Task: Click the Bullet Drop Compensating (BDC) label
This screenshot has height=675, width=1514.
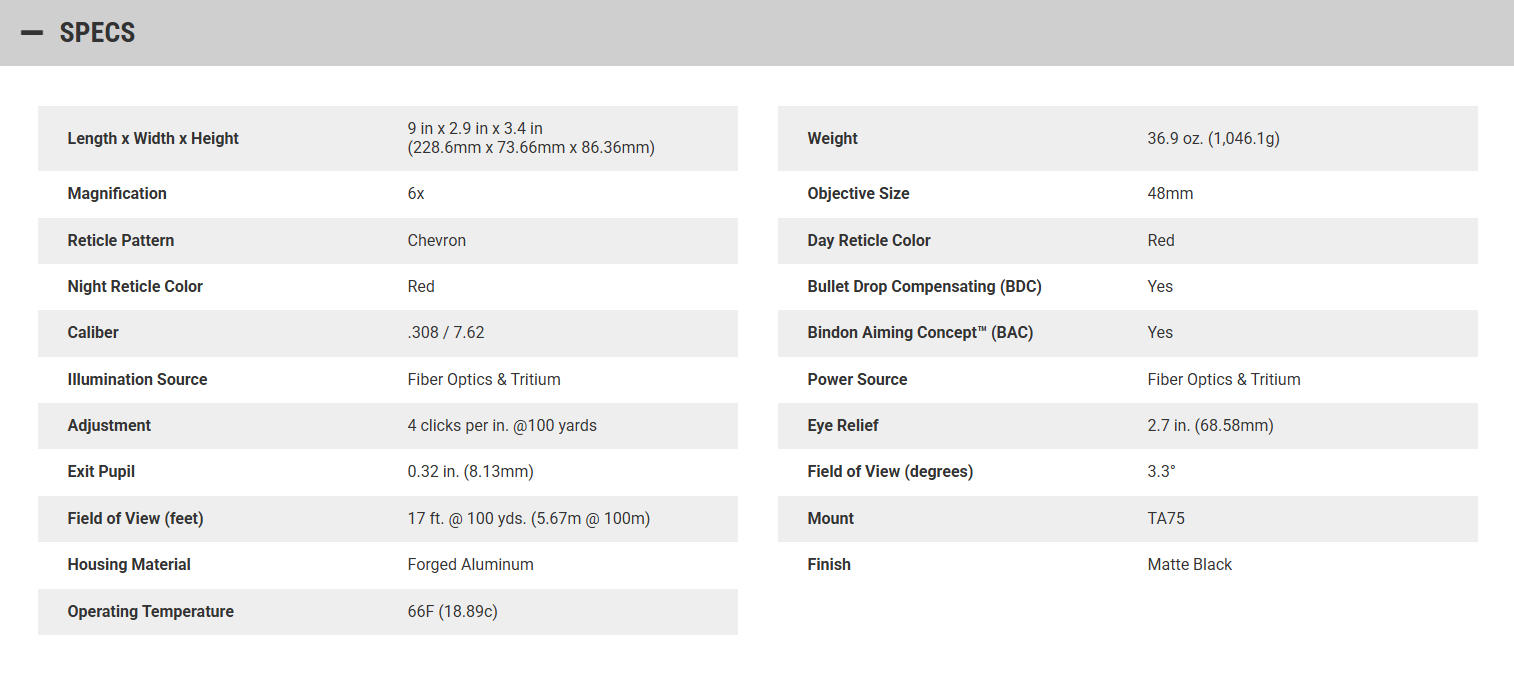Action: [924, 287]
